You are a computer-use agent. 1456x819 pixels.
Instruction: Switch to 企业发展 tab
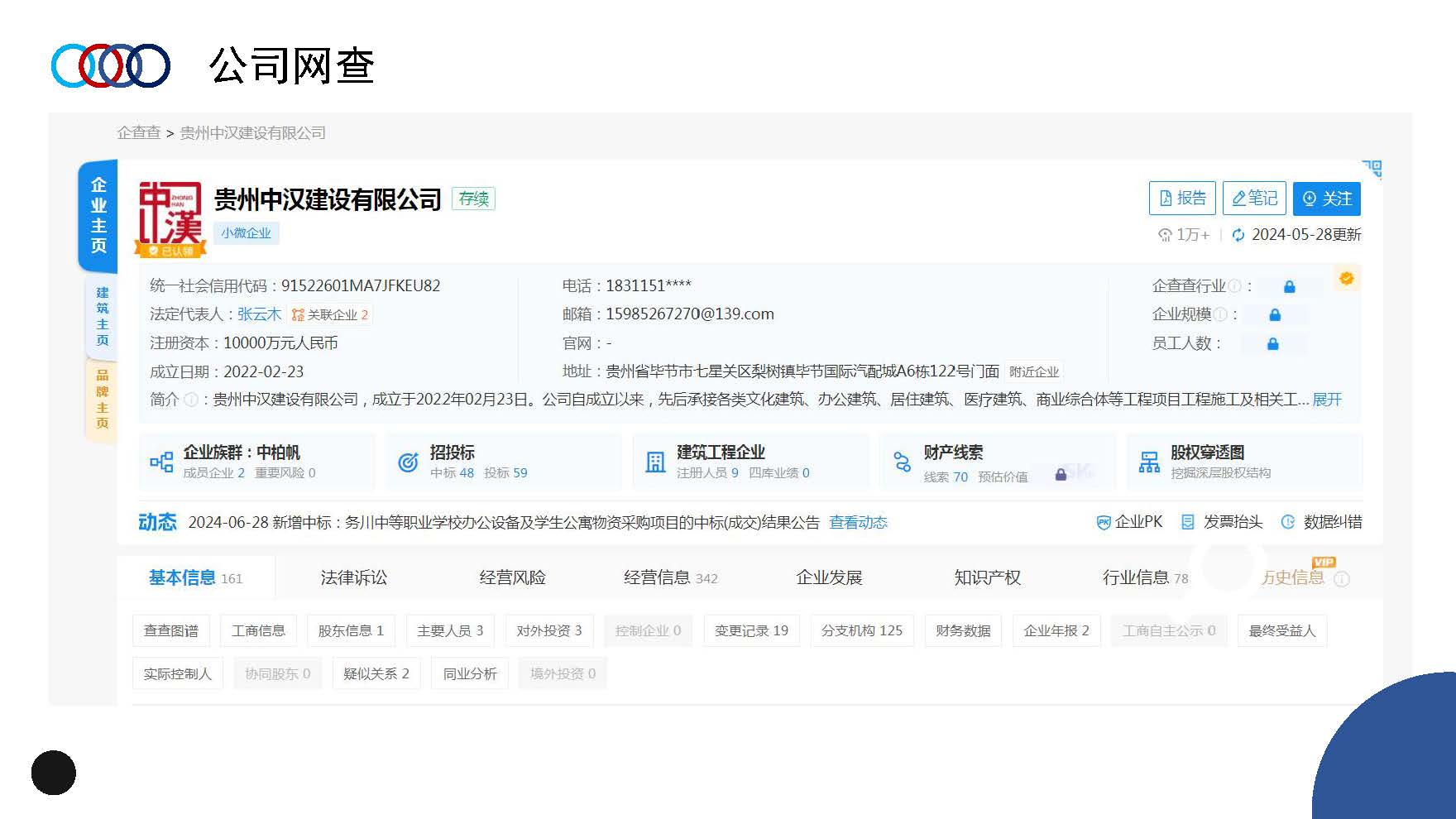[829, 577]
